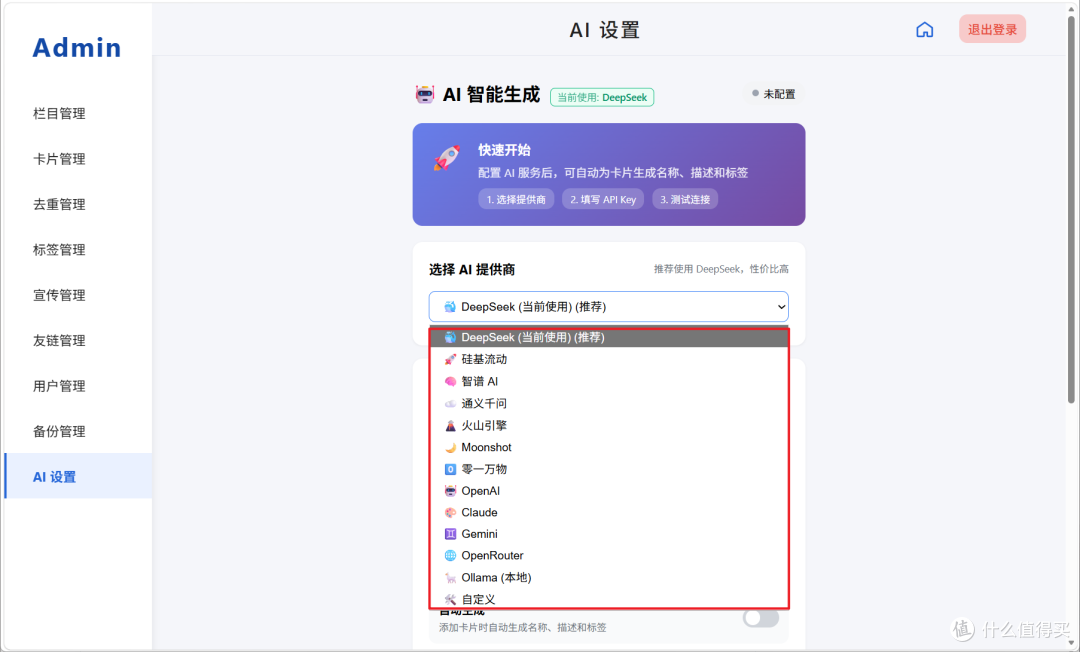Click the 退出登录 logout button
This screenshot has height=652, width=1080.
pyautogui.click(x=992, y=30)
